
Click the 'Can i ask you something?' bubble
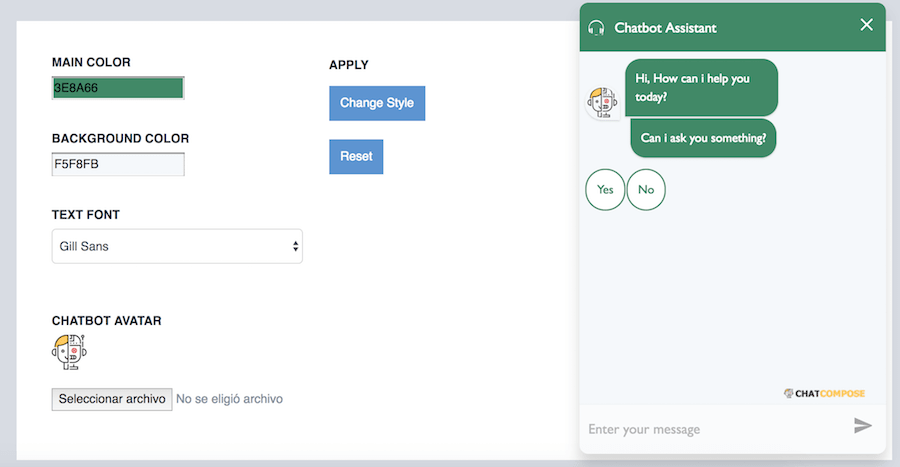pyautogui.click(x=703, y=138)
